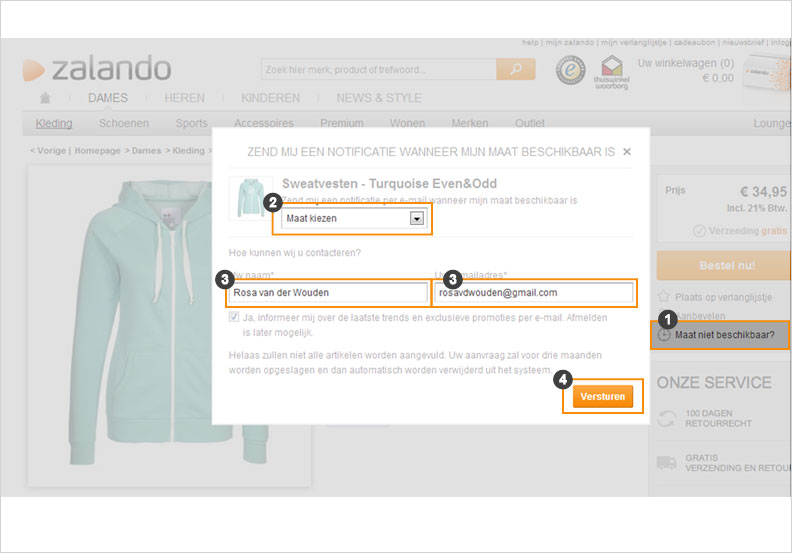The image size is (792, 553).
Task: Click 'nieuwsbrief' top link
Action: point(742,42)
